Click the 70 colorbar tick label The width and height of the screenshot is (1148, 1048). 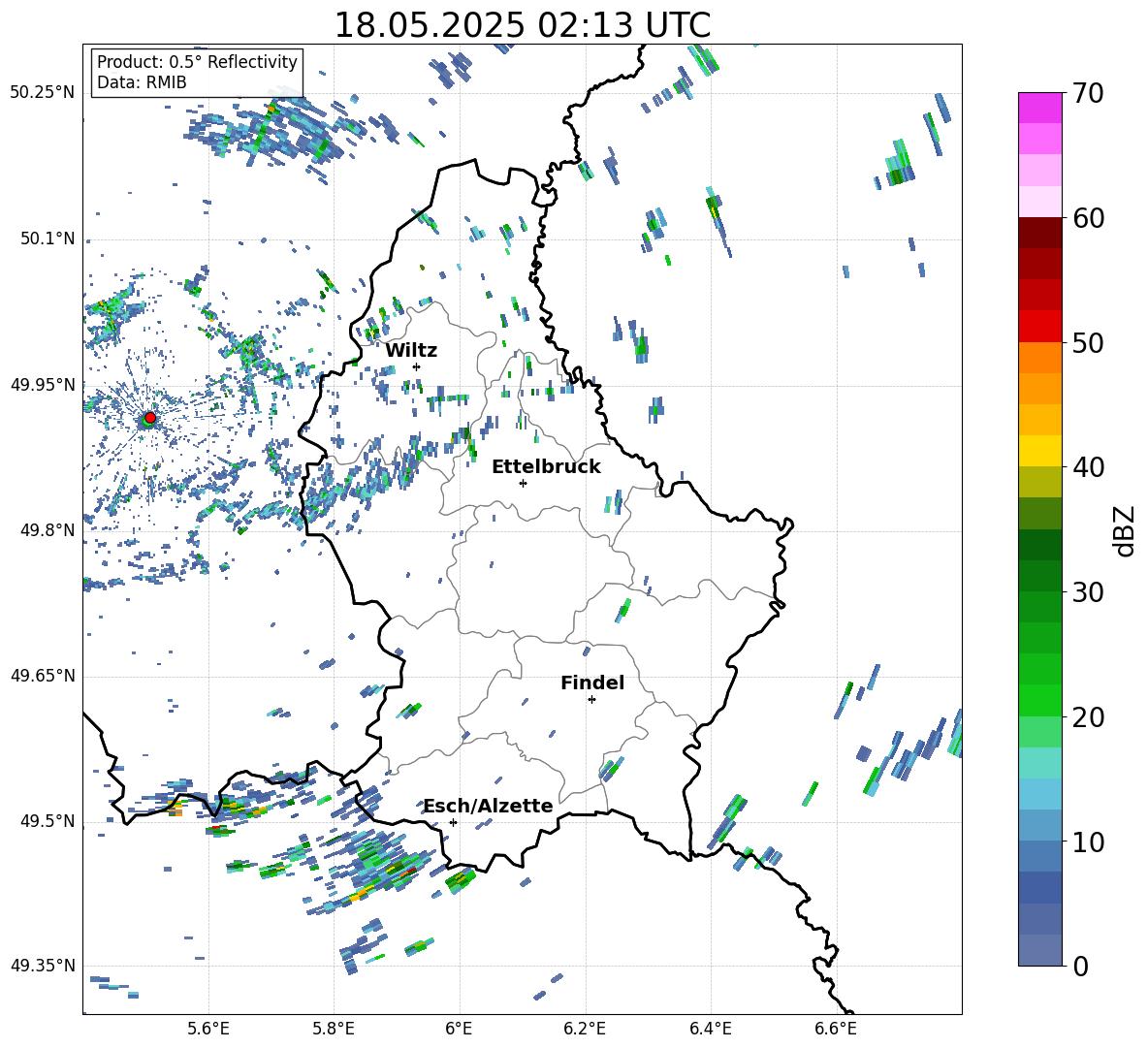point(1088,94)
